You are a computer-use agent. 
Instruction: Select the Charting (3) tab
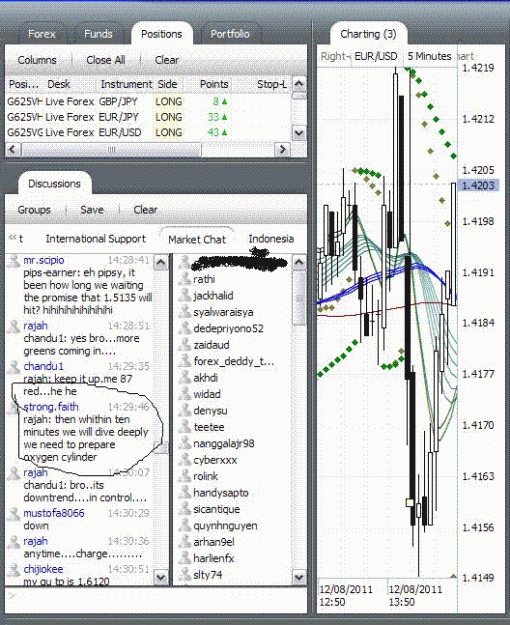click(368, 34)
